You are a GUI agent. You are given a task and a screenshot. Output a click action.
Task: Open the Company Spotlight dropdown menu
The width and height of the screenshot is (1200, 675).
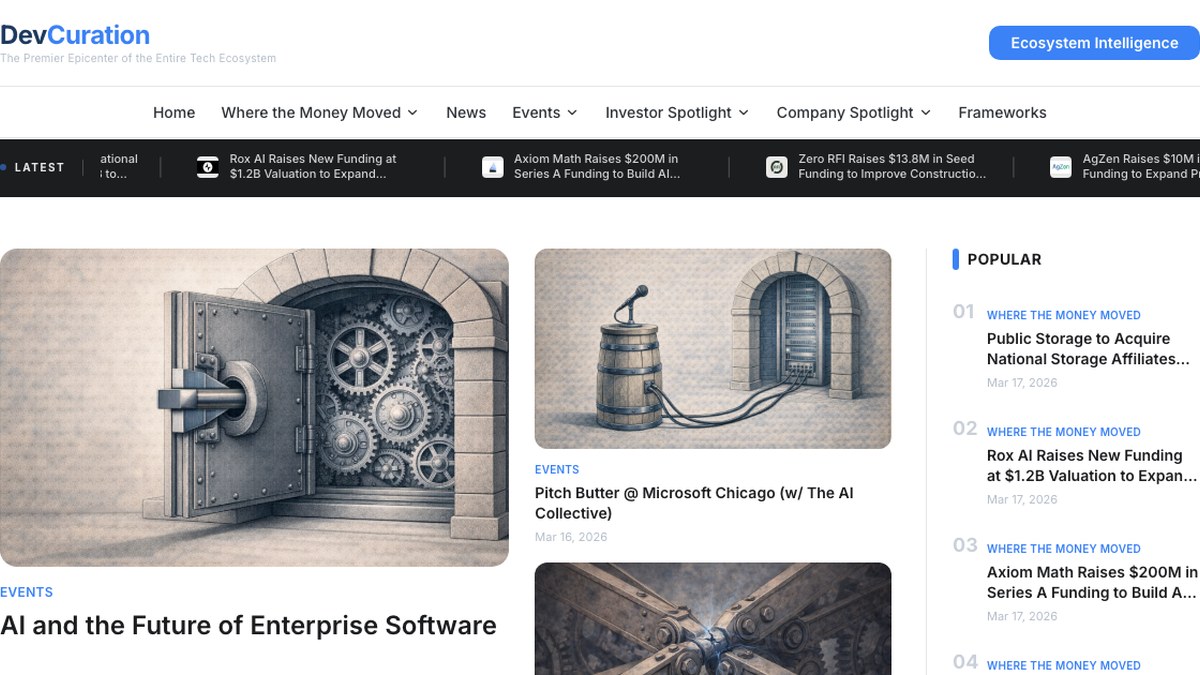pos(854,113)
